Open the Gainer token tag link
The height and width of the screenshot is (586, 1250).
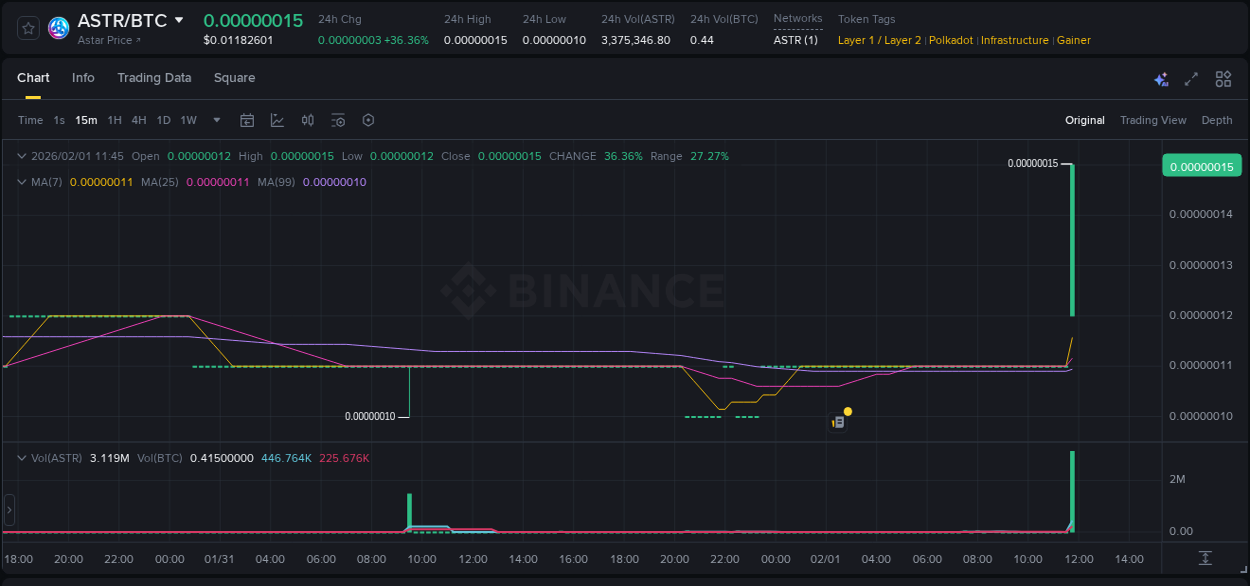coord(1073,40)
